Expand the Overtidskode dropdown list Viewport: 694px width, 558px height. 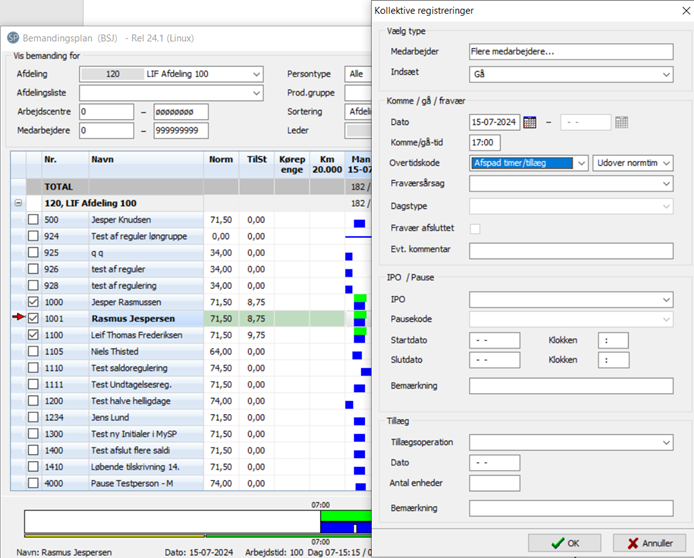pos(581,163)
